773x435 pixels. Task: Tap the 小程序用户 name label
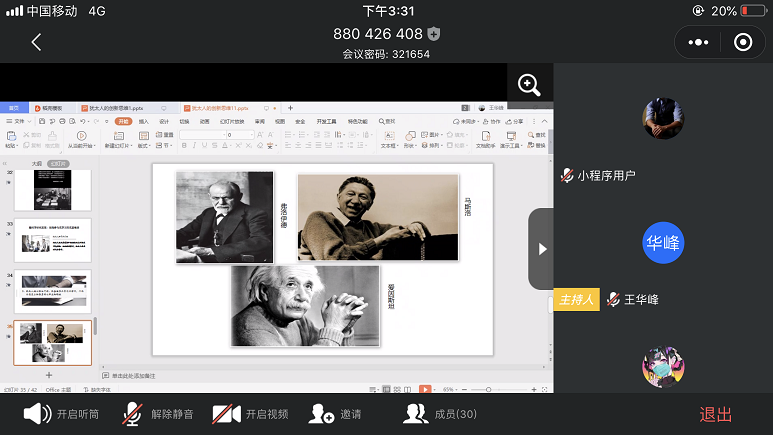606,176
